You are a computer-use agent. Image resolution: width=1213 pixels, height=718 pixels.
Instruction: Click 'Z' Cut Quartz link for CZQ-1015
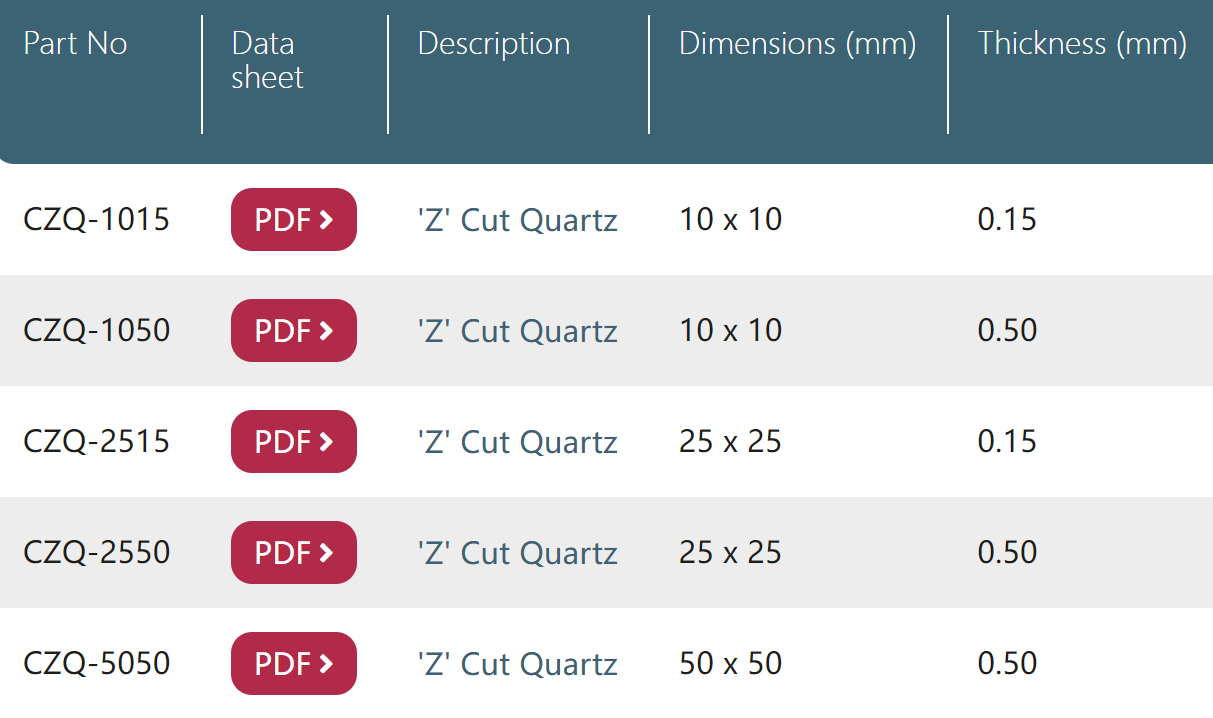(x=518, y=220)
